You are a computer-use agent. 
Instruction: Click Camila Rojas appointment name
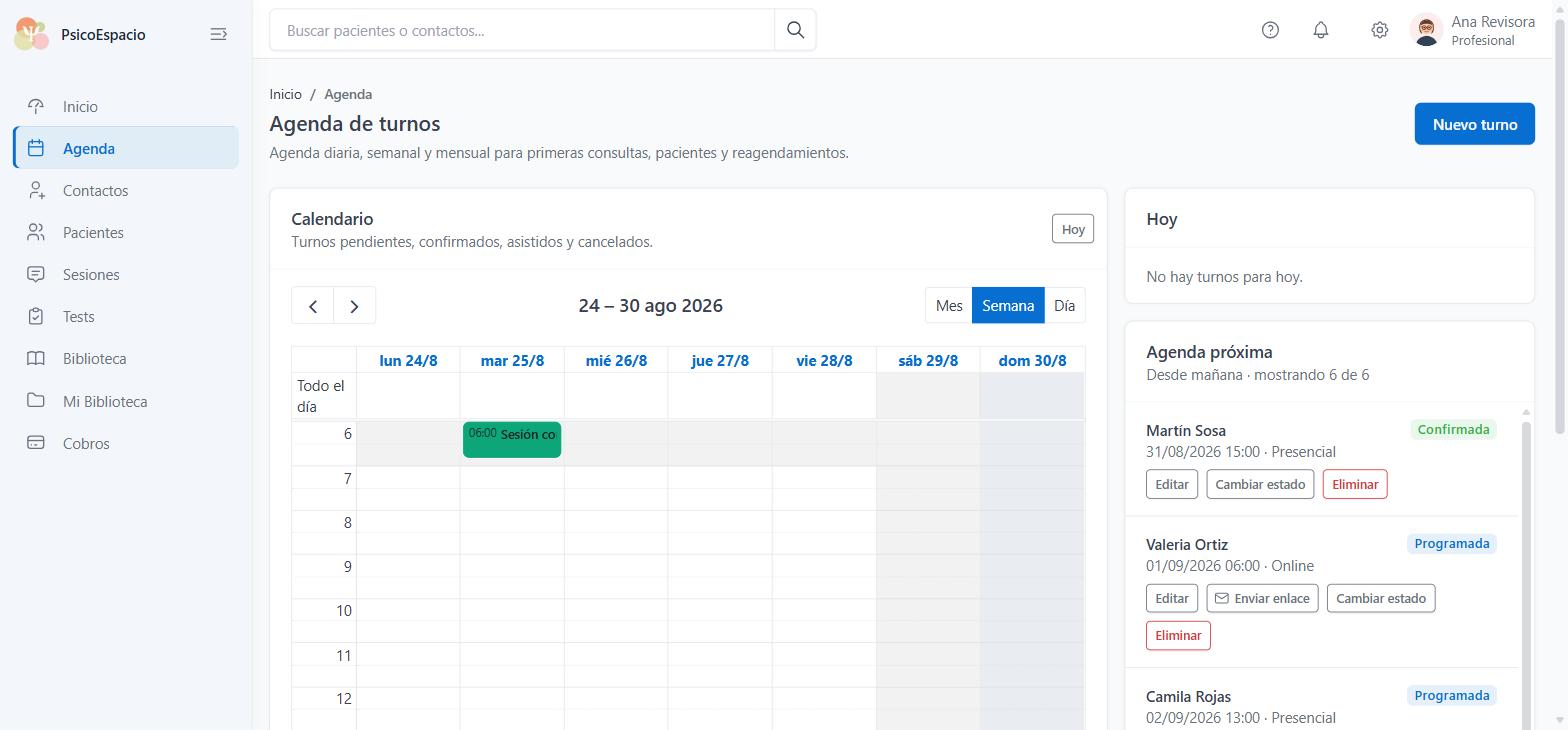tap(1188, 696)
